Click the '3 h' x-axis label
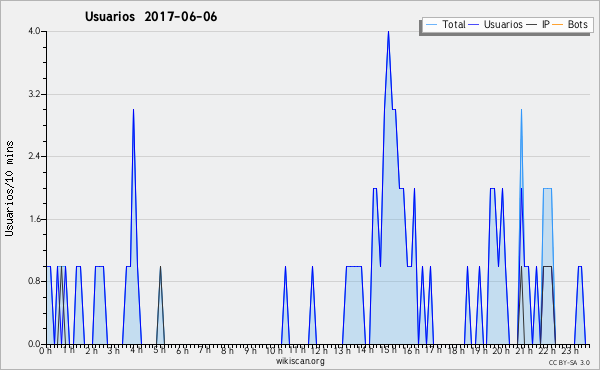 coord(114,350)
